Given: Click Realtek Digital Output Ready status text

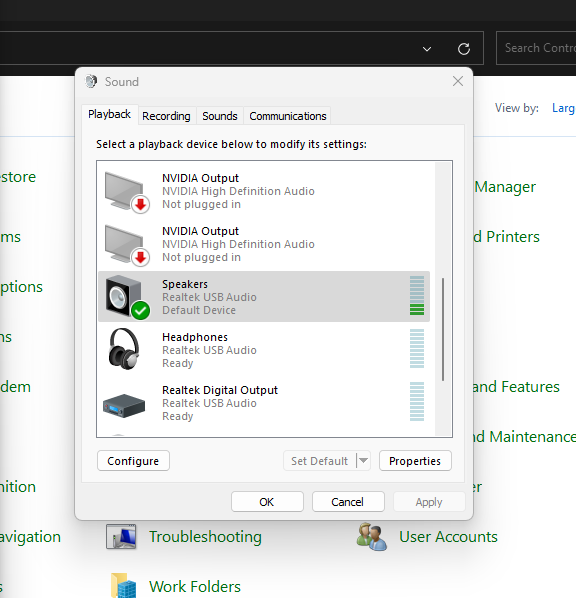Looking at the screenshot, I should (x=178, y=416).
